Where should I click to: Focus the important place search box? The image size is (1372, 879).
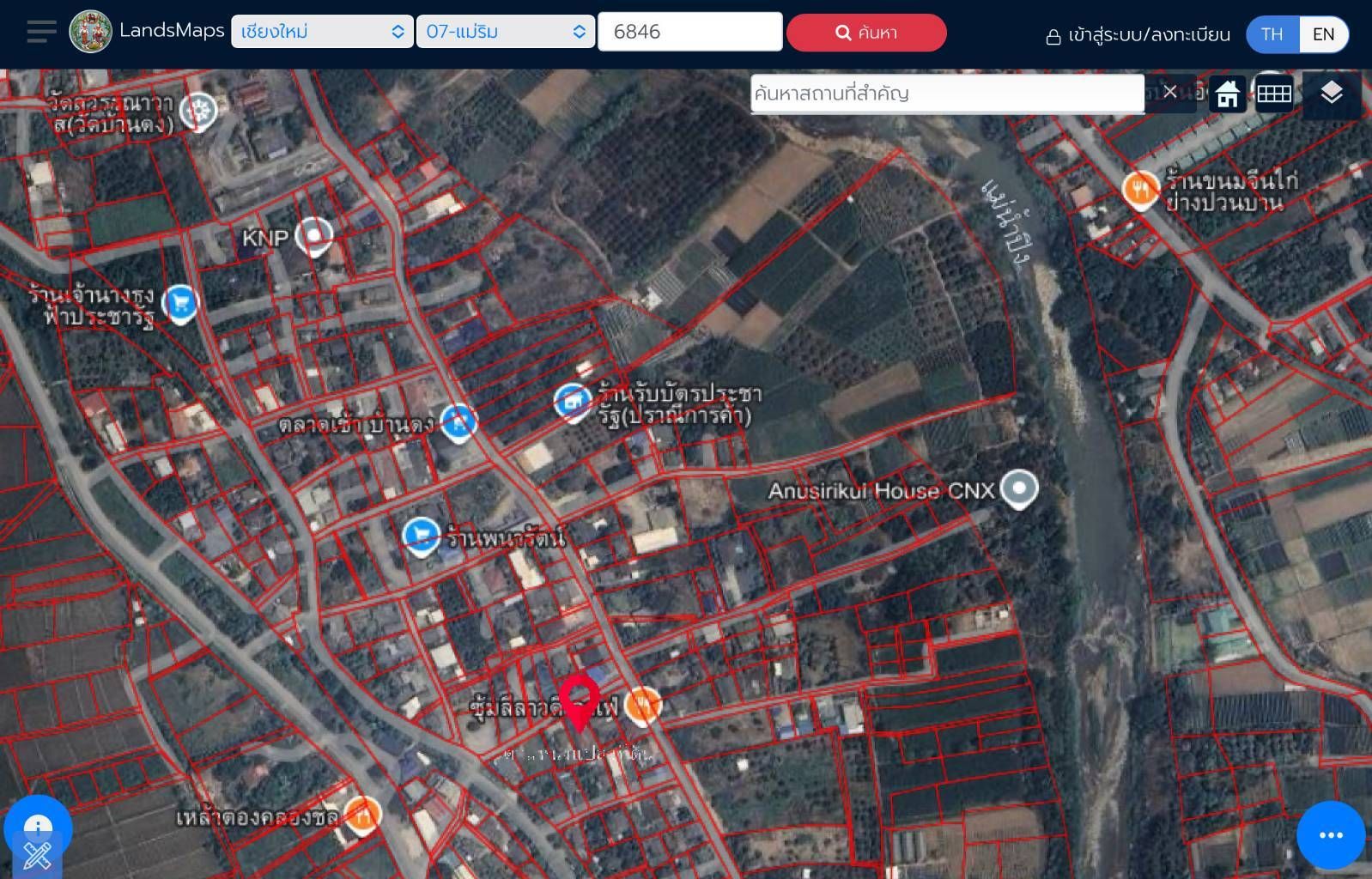click(946, 93)
